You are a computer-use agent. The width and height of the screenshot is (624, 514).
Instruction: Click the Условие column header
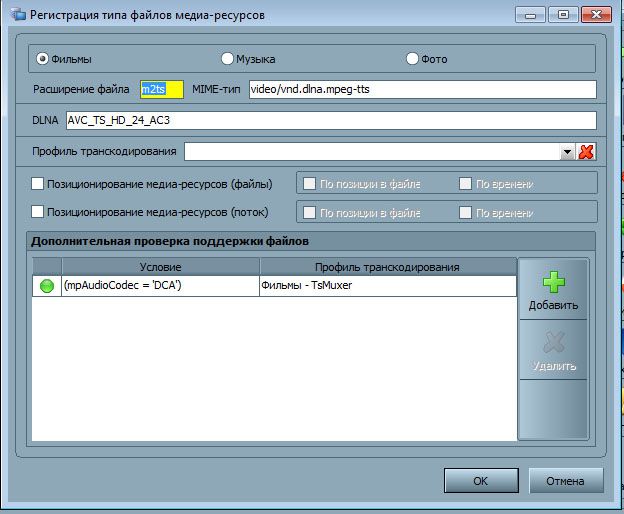160,267
